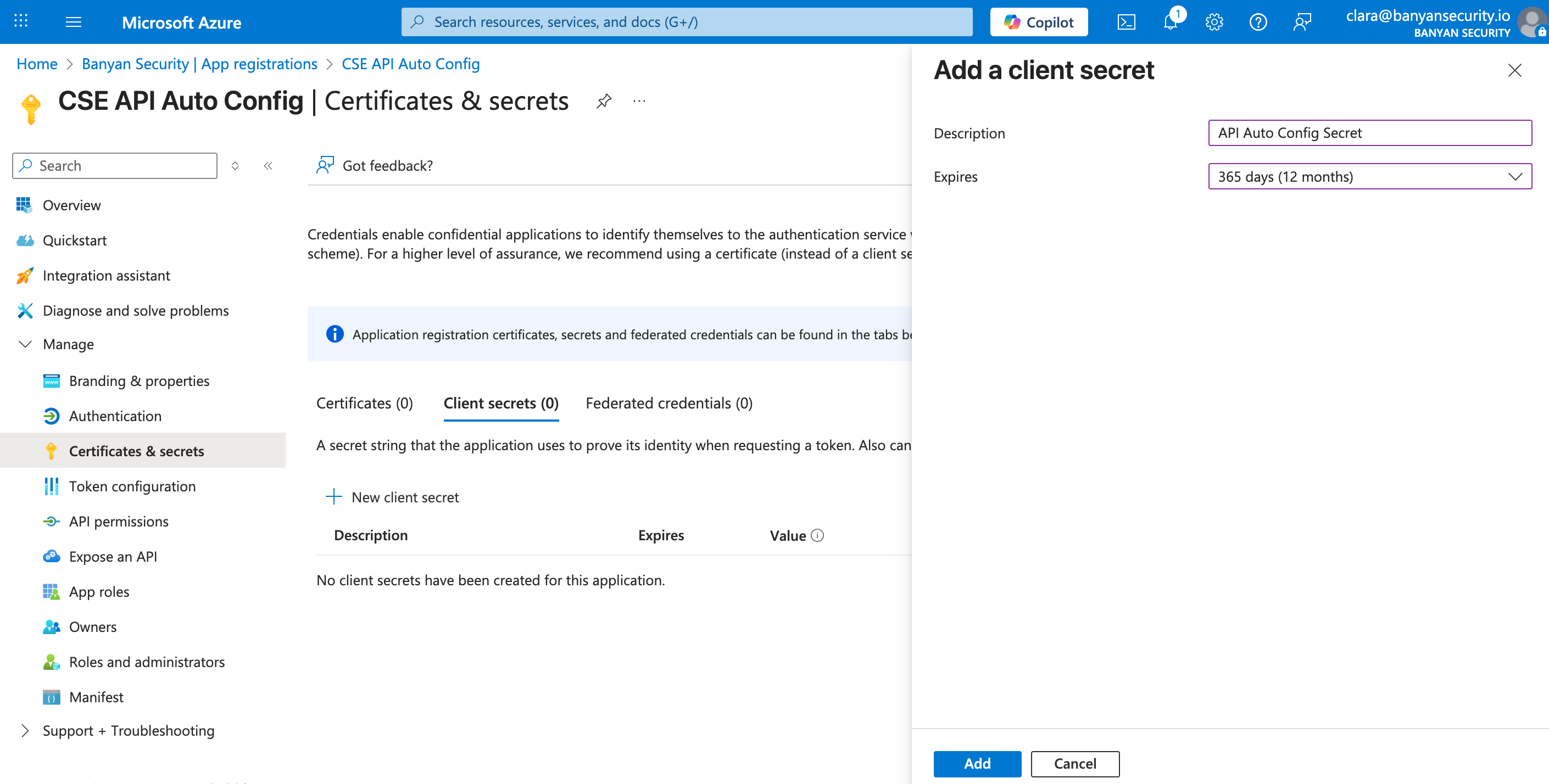This screenshot has height=784, width=1549.
Task: Click the help question mark icon
Action: tap(1258, 23)
